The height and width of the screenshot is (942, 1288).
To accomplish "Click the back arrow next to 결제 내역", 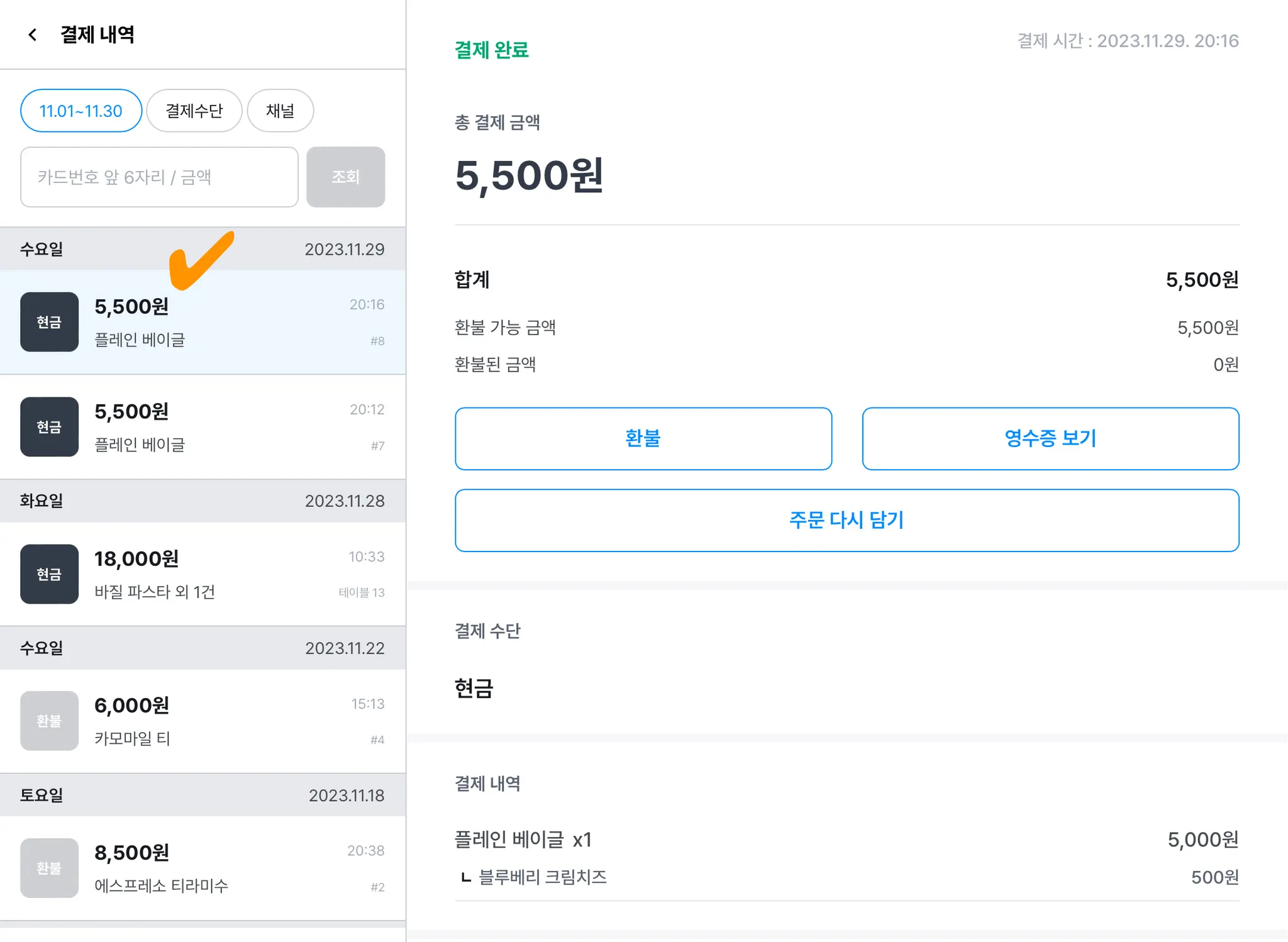I will [x=33, y=35].
